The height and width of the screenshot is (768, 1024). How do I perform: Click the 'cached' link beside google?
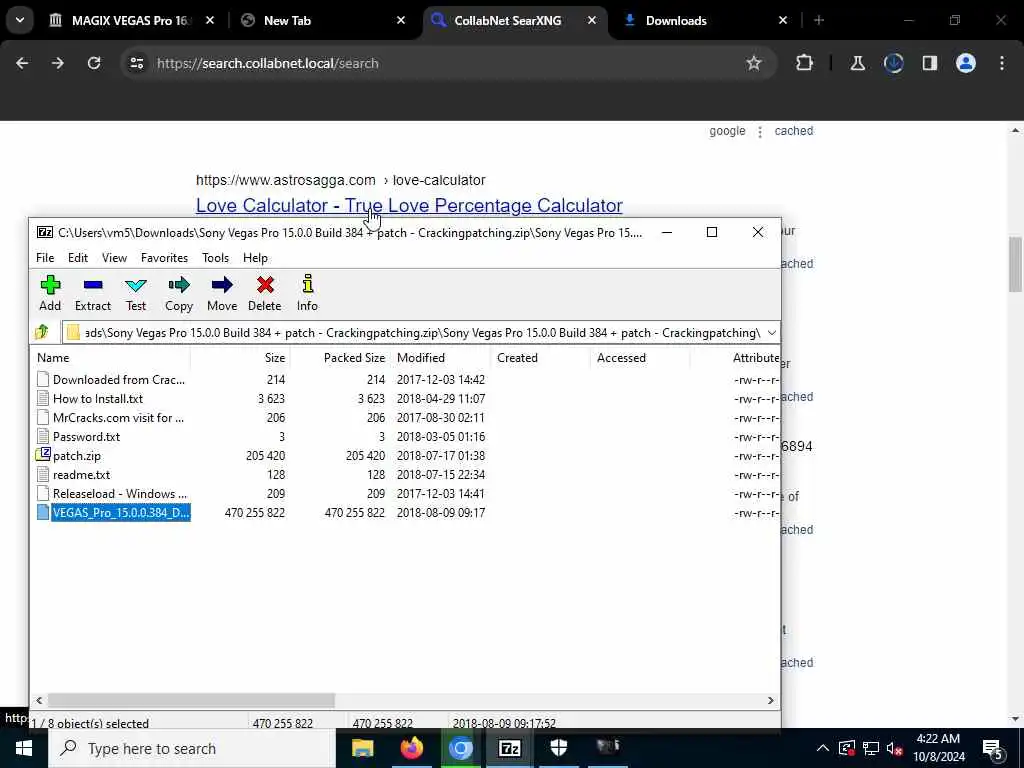793,131
